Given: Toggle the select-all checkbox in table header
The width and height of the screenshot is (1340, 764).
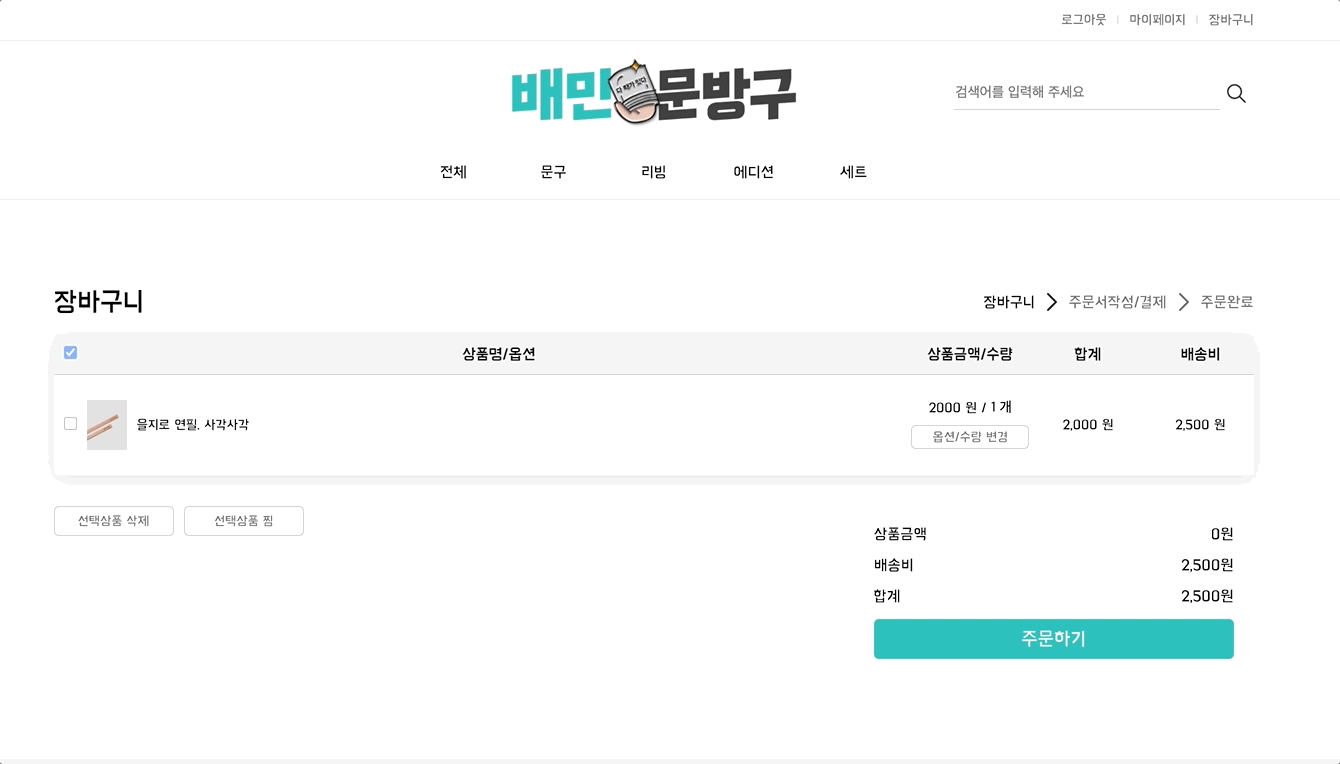Looking at the screenshot, I should coord(70,352).
